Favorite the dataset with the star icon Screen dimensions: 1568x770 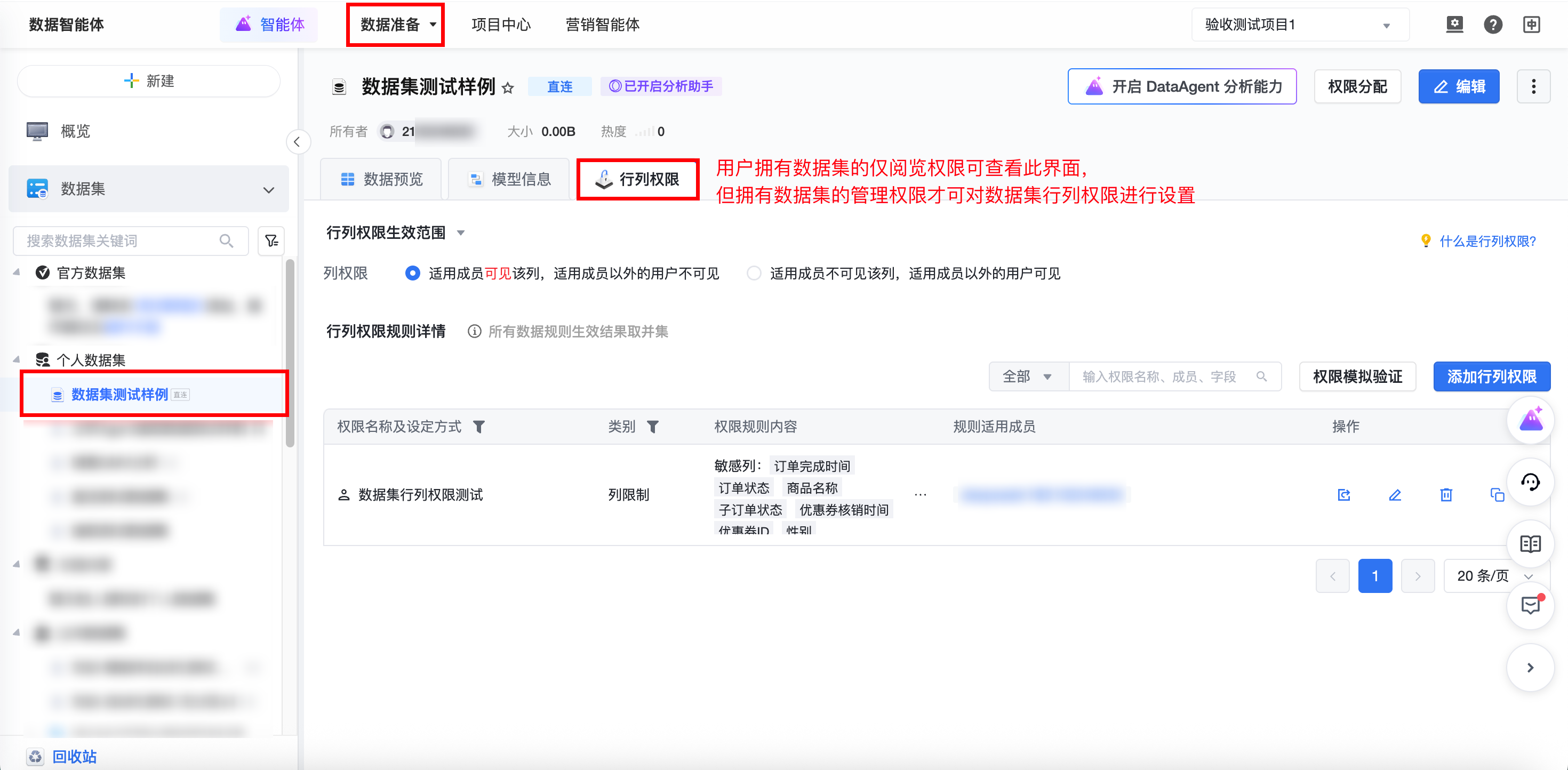[x=508, y=89]
